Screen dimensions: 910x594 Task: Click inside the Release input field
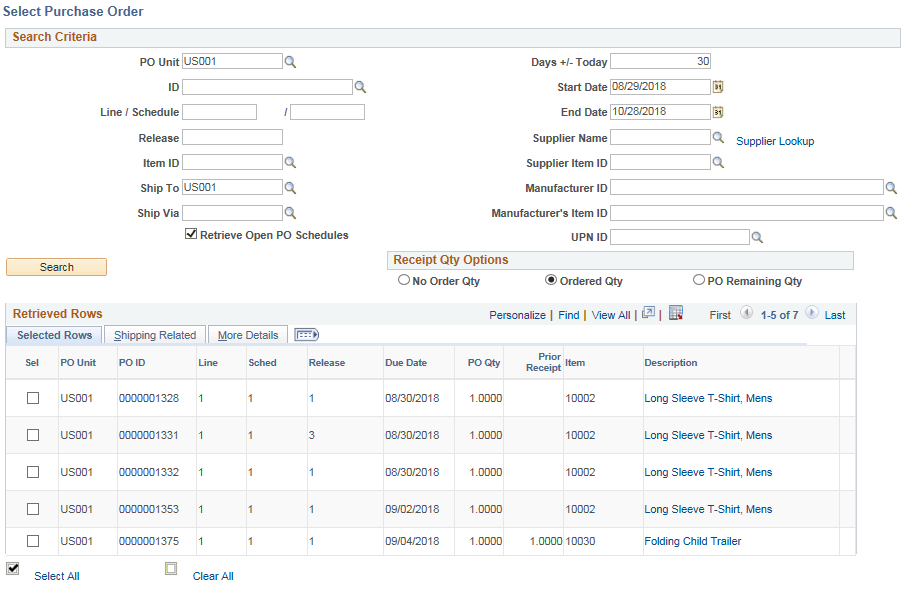coord(232,136)
